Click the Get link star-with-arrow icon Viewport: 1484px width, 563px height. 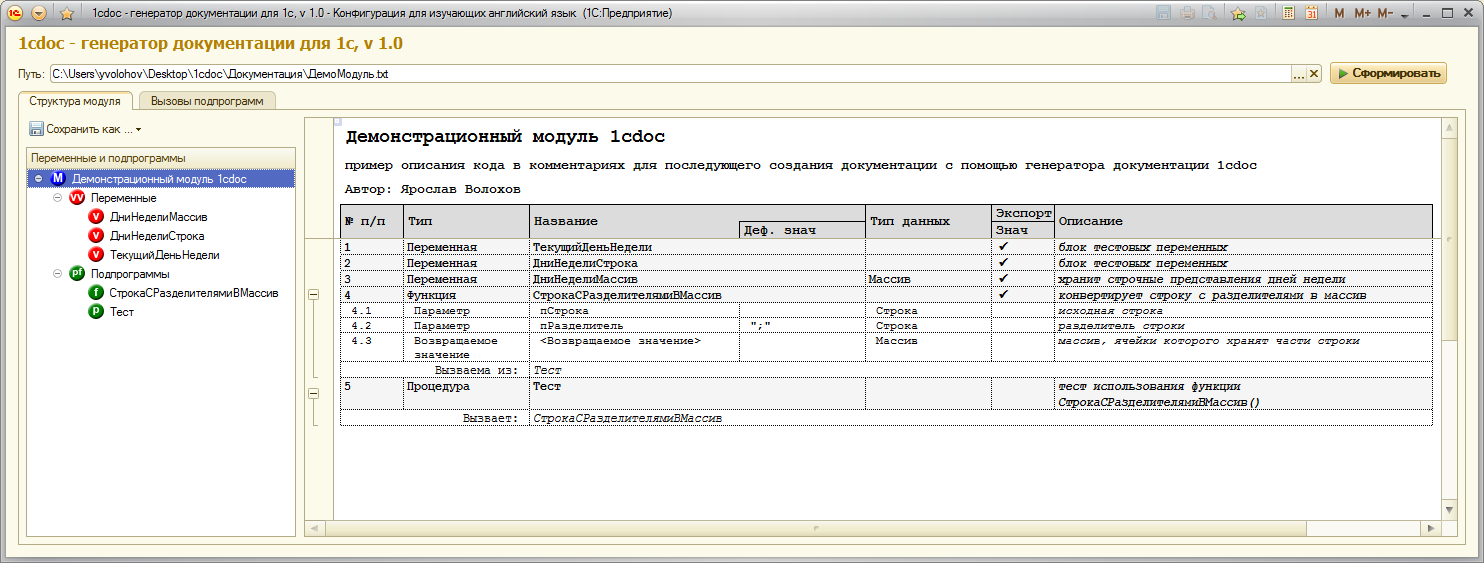[1238, 14]
